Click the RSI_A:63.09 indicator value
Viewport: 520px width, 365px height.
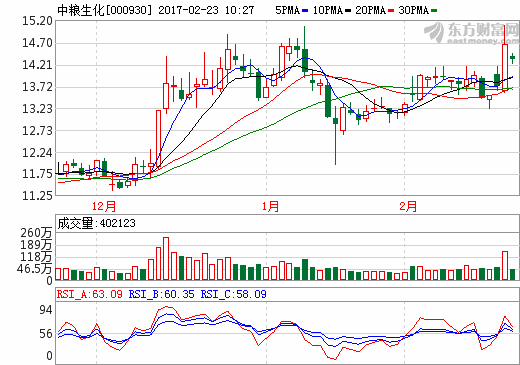[89, 294]
